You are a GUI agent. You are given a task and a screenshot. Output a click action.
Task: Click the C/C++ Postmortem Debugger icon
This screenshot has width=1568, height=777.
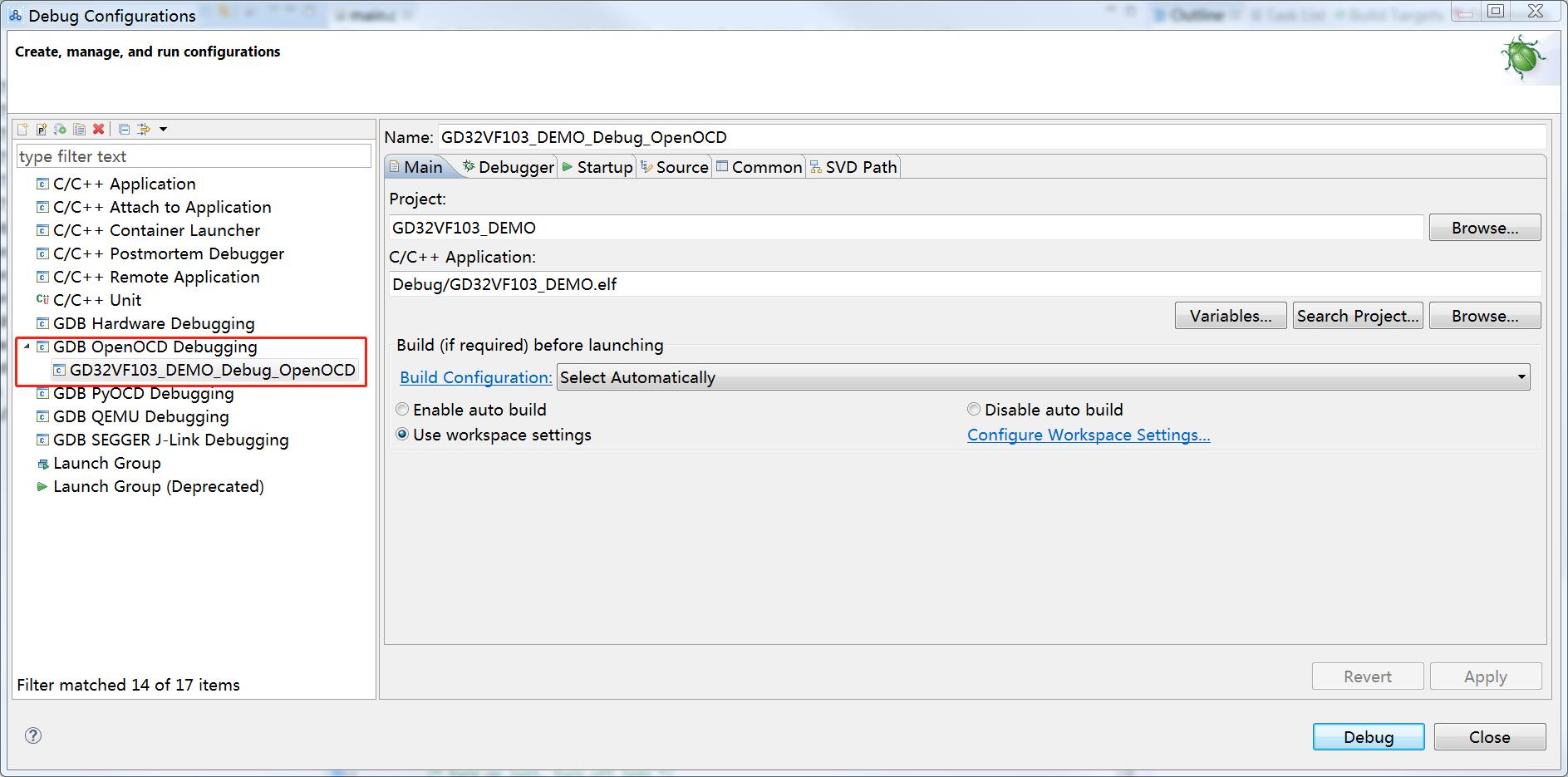pyautogui.click(x=42, y=253)
